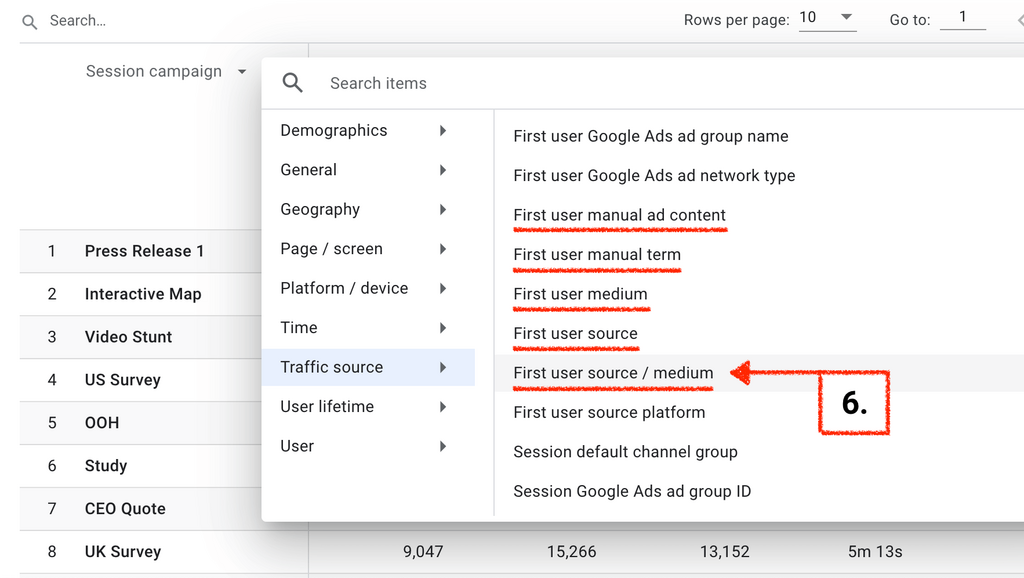Select the Traffic source category

point(365,367)
